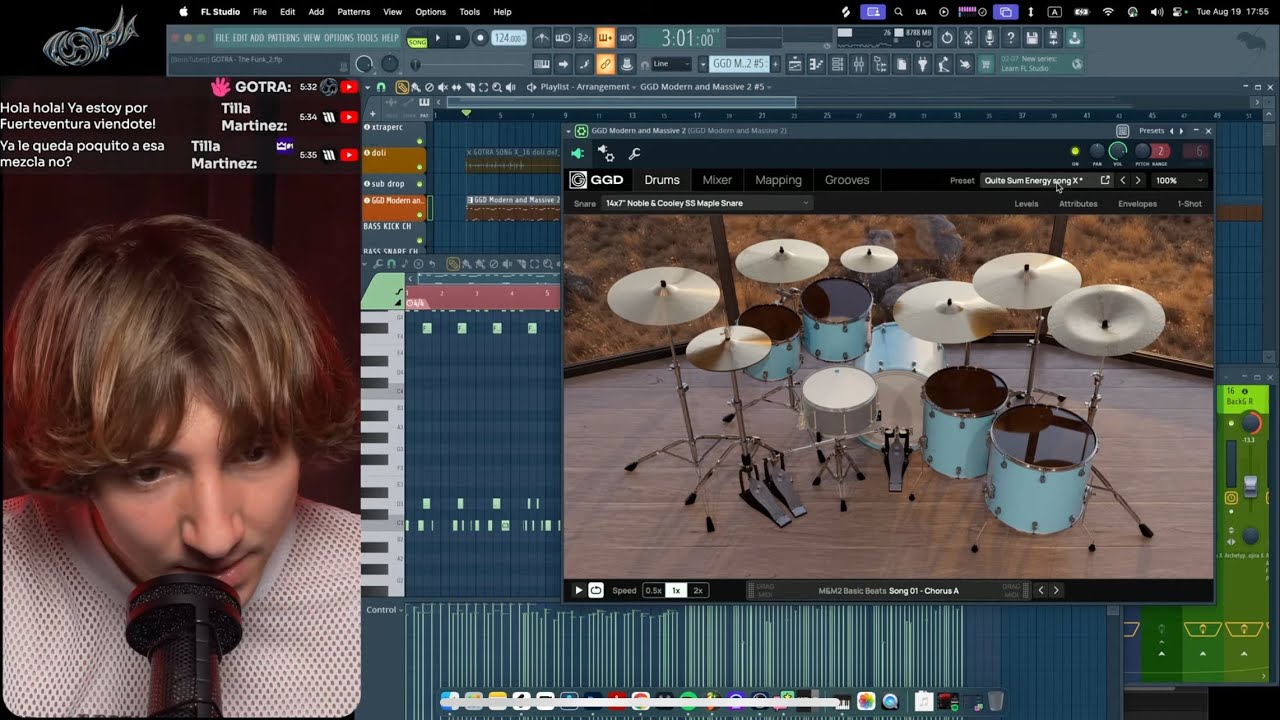
Task: Open the Patterns menu in macOS menu bar
Action: 354,12
